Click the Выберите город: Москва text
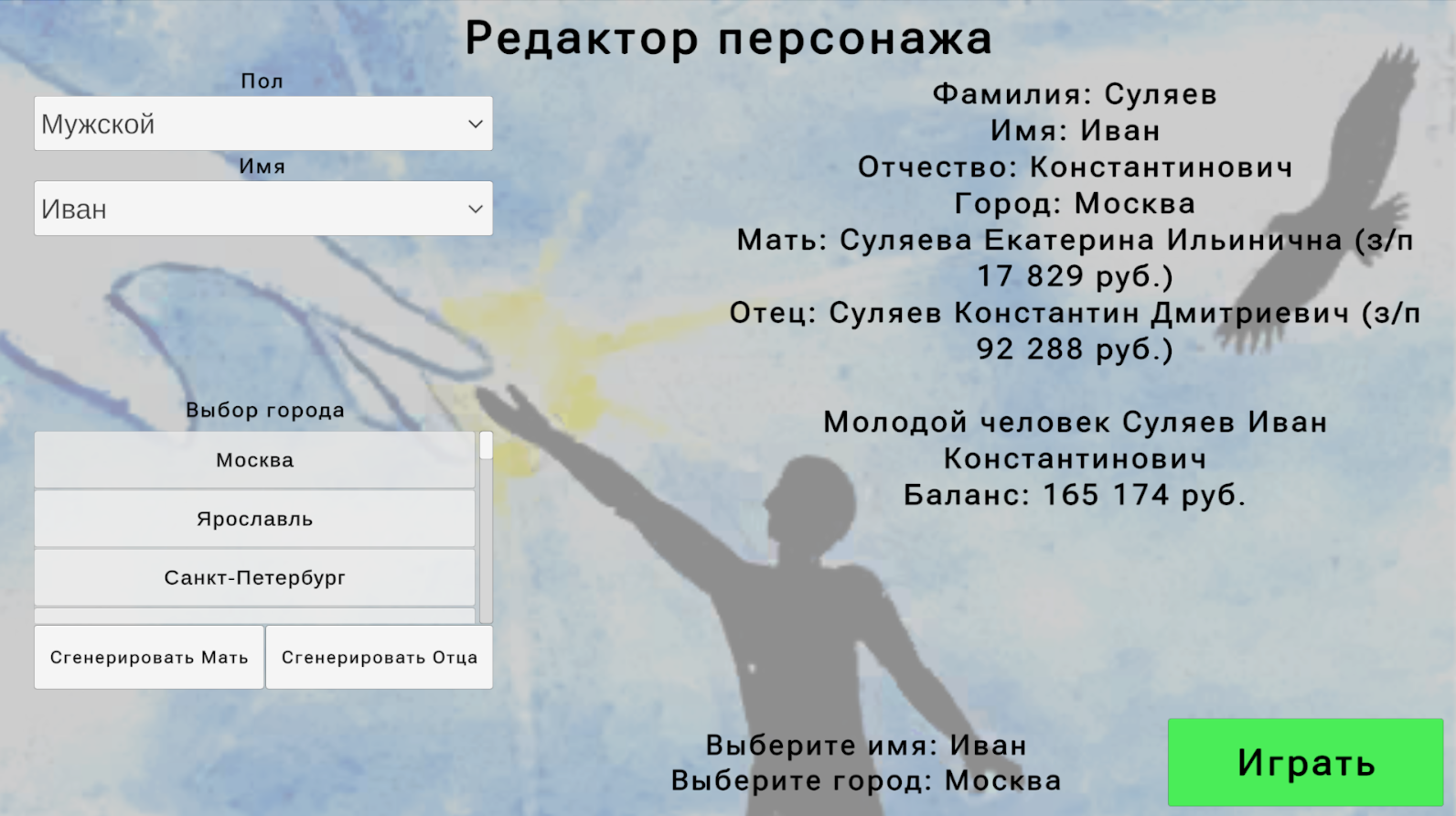This screenshot has height=816, width=1456. pos(866,780)
